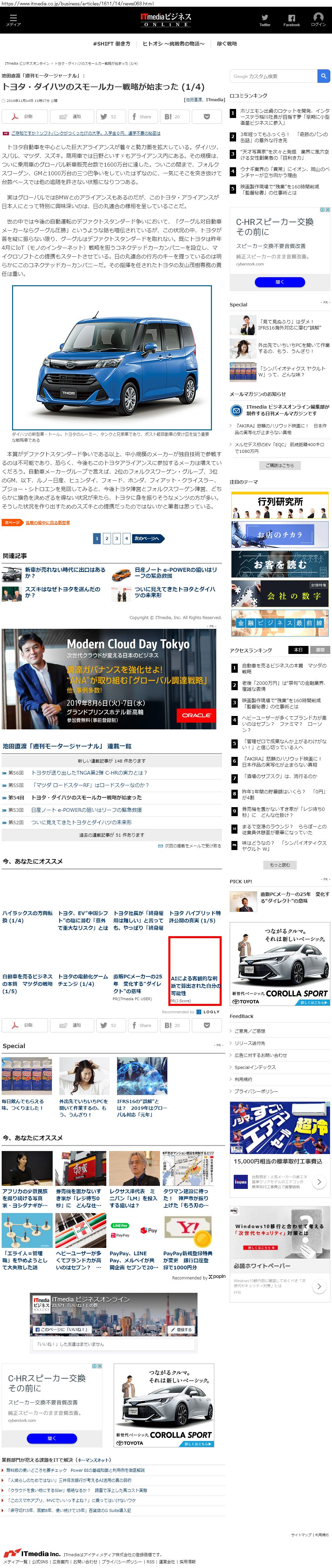Select the 本日 access ranking tab

tap(298, 650)
